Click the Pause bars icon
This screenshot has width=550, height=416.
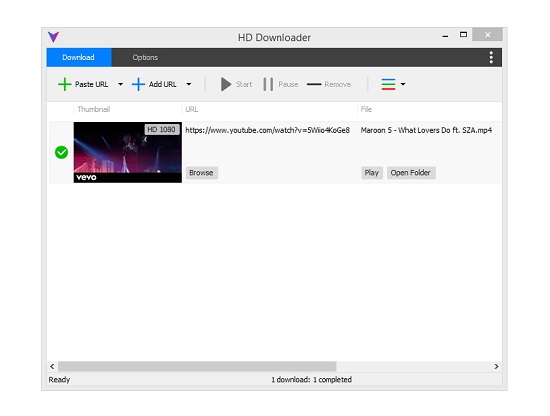coord(268,84)
